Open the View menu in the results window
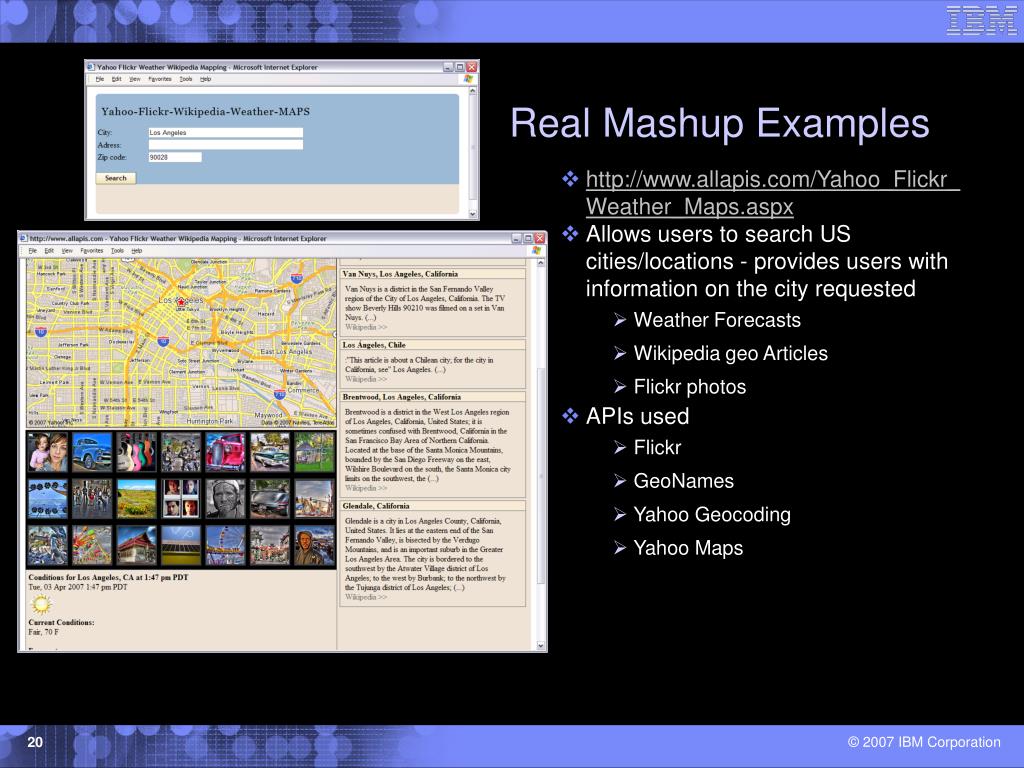The image size is (1024, 768). [67, 251]
